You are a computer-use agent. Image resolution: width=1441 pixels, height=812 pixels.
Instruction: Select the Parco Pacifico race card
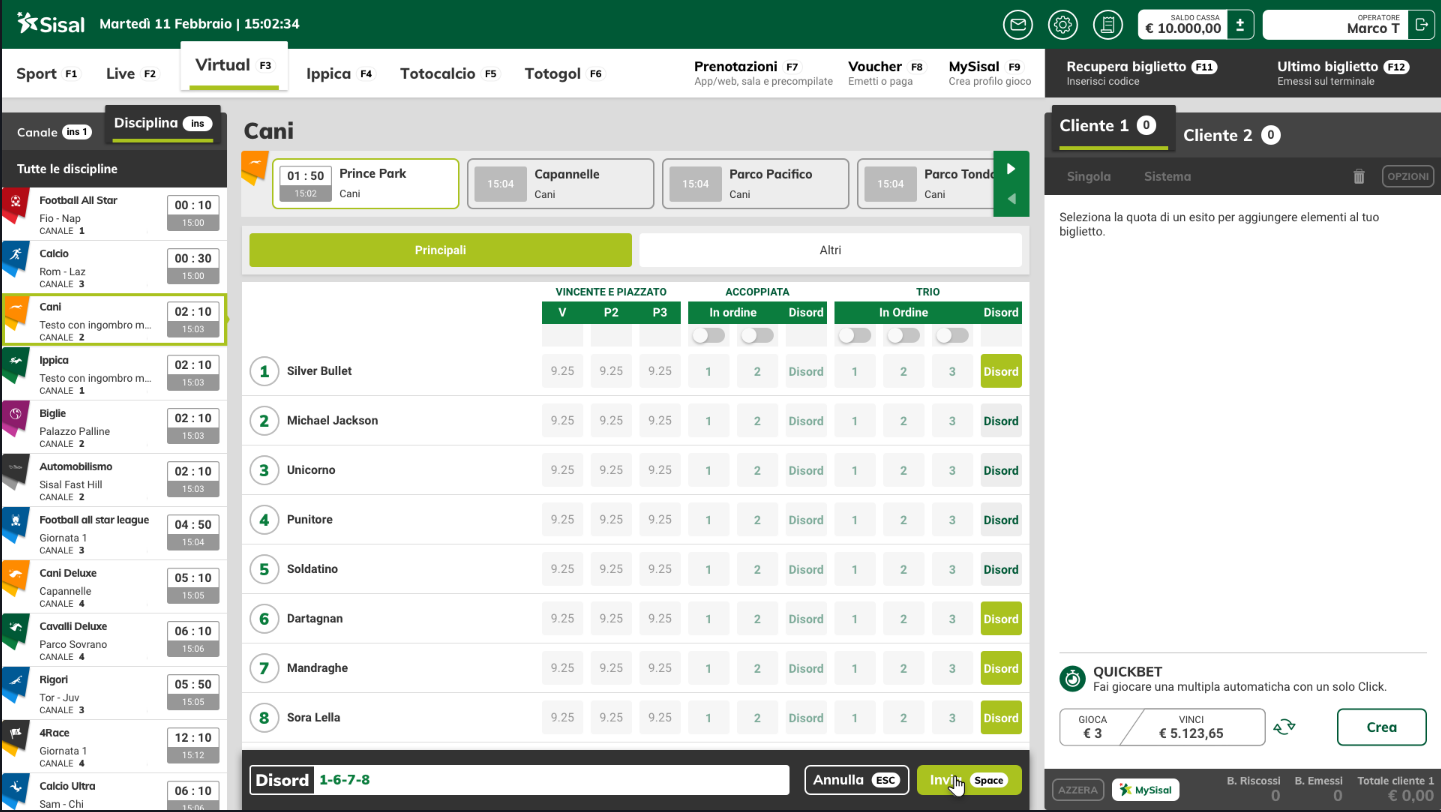pyautogui.click(x=755, y=184)
